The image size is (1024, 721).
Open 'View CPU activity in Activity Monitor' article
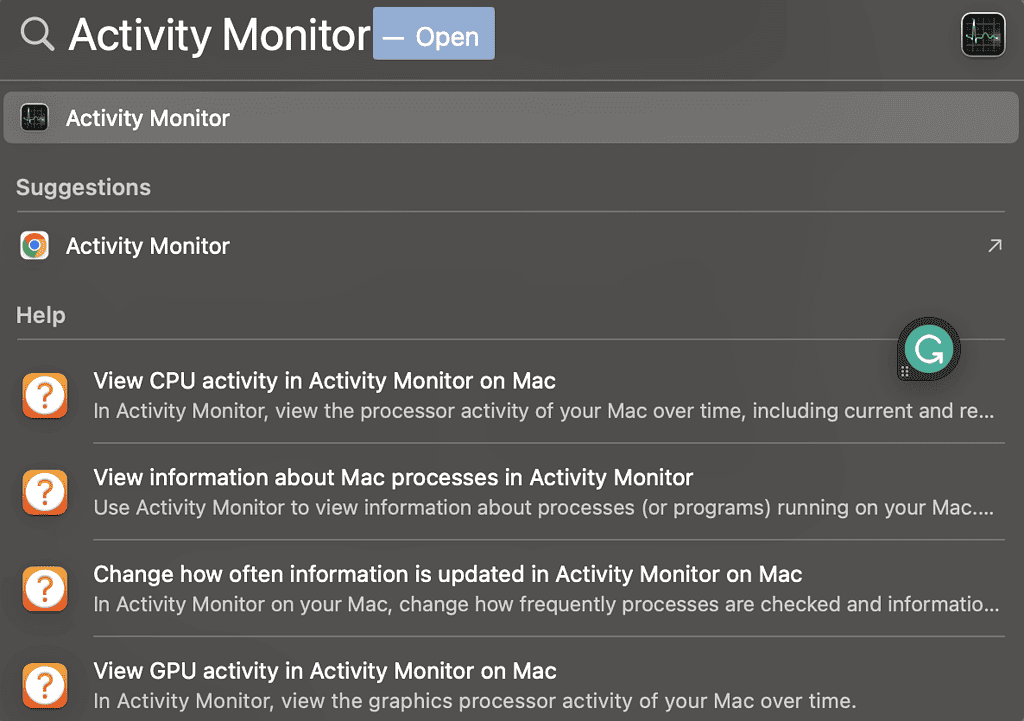pos(324,381)
